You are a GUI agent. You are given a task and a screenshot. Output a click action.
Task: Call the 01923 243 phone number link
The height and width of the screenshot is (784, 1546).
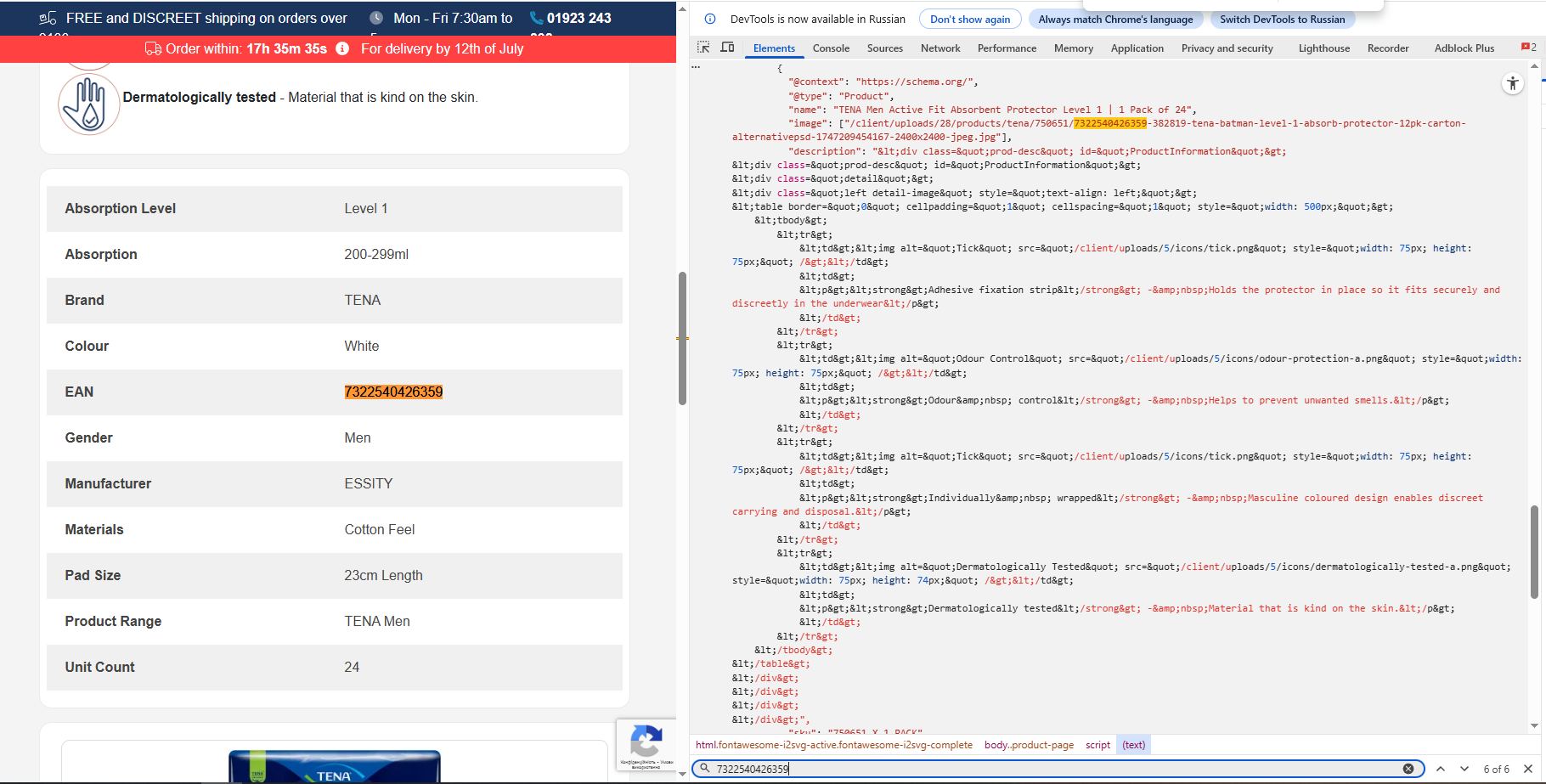tap(578, 18)
